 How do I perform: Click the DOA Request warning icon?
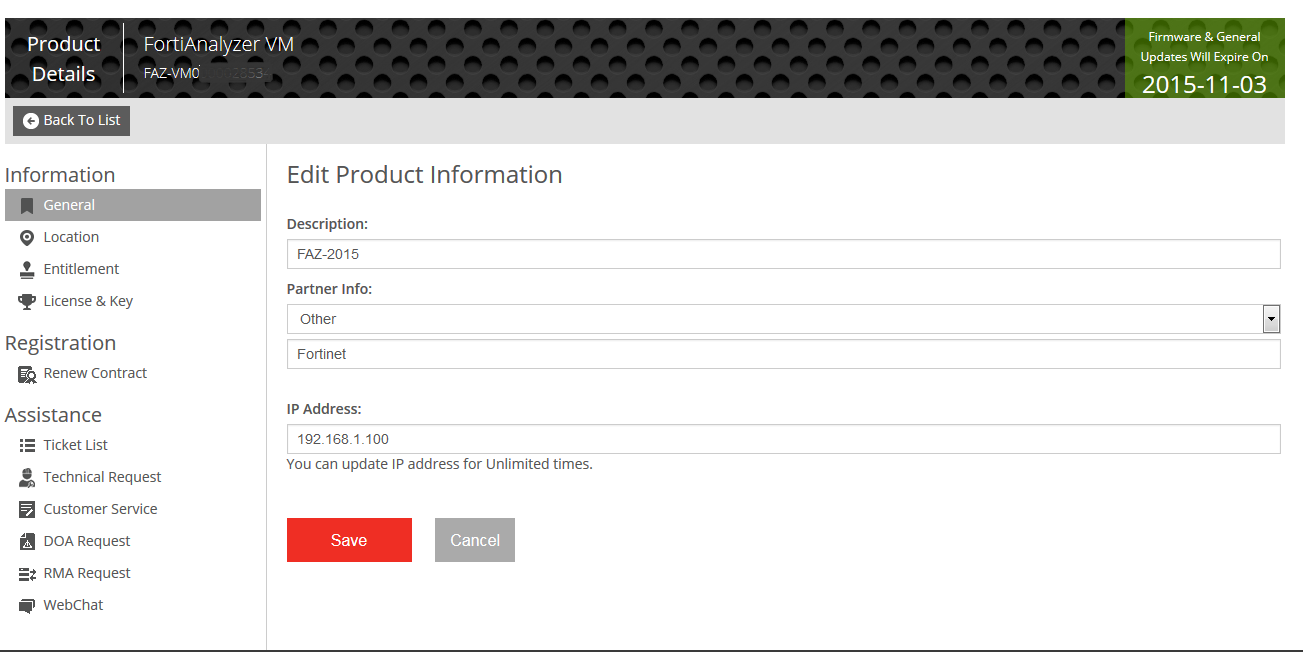pyautogui.click(x=27, y=542)
